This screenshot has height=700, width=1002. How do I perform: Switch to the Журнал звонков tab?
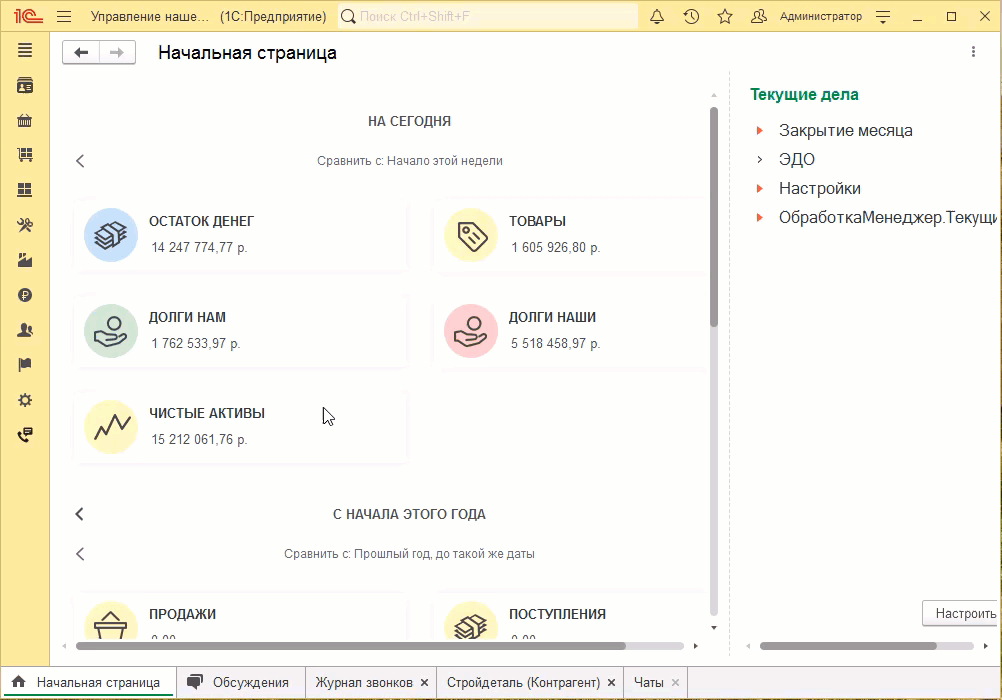365,682
